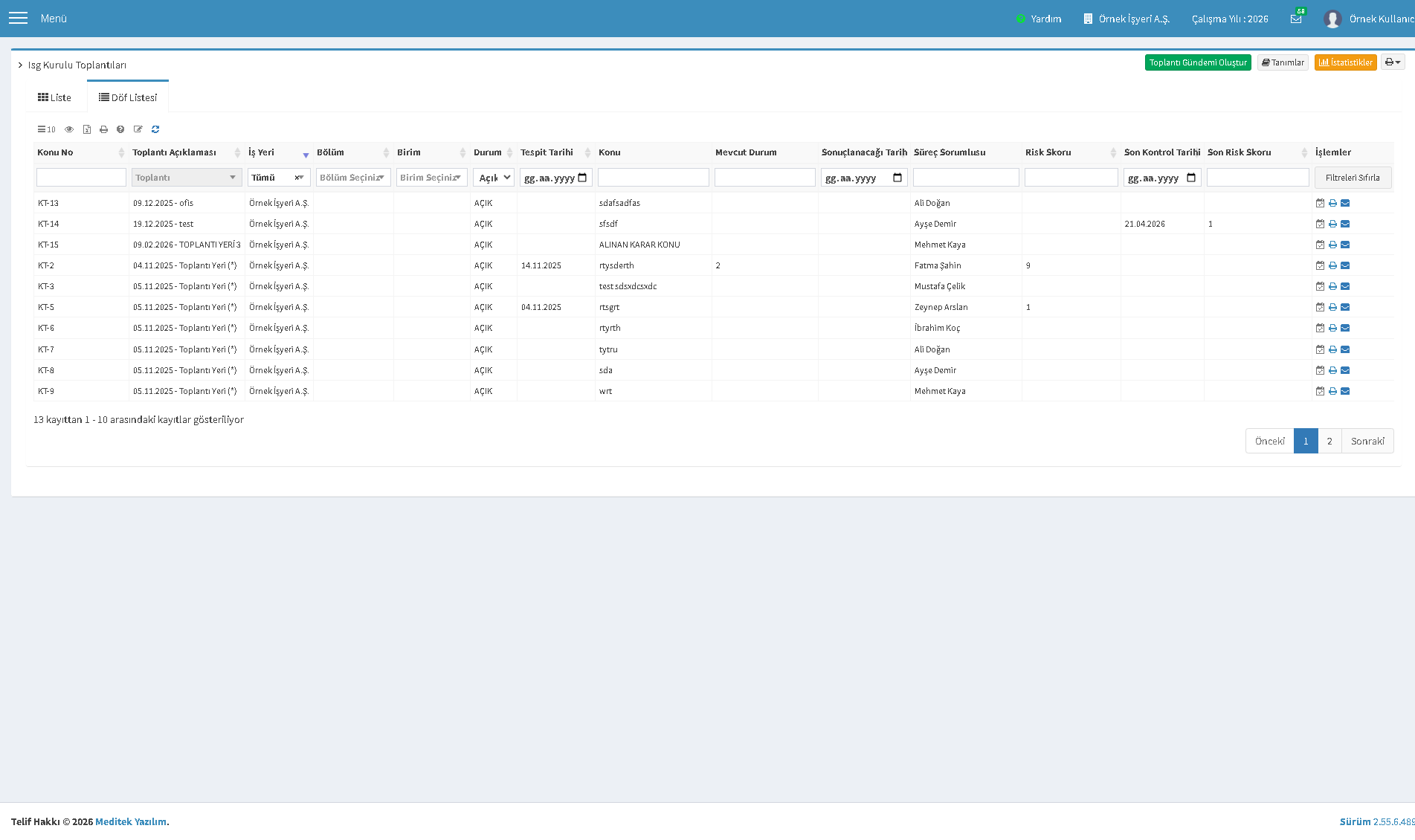Go to page 2 of results

point(1329,441)
